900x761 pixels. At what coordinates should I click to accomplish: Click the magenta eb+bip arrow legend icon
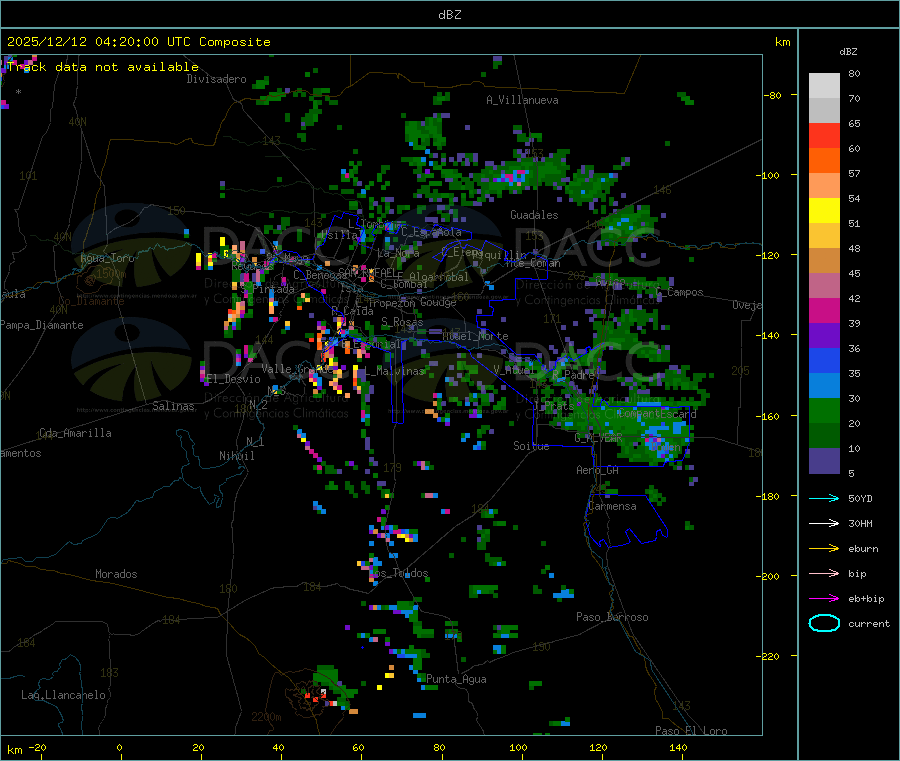point(824,599)
